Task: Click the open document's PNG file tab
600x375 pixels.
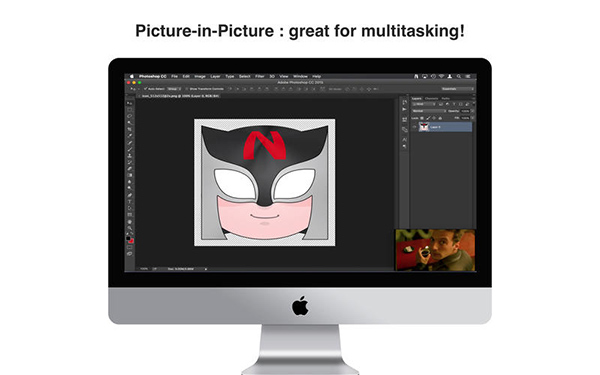Action: click(180, 96)
